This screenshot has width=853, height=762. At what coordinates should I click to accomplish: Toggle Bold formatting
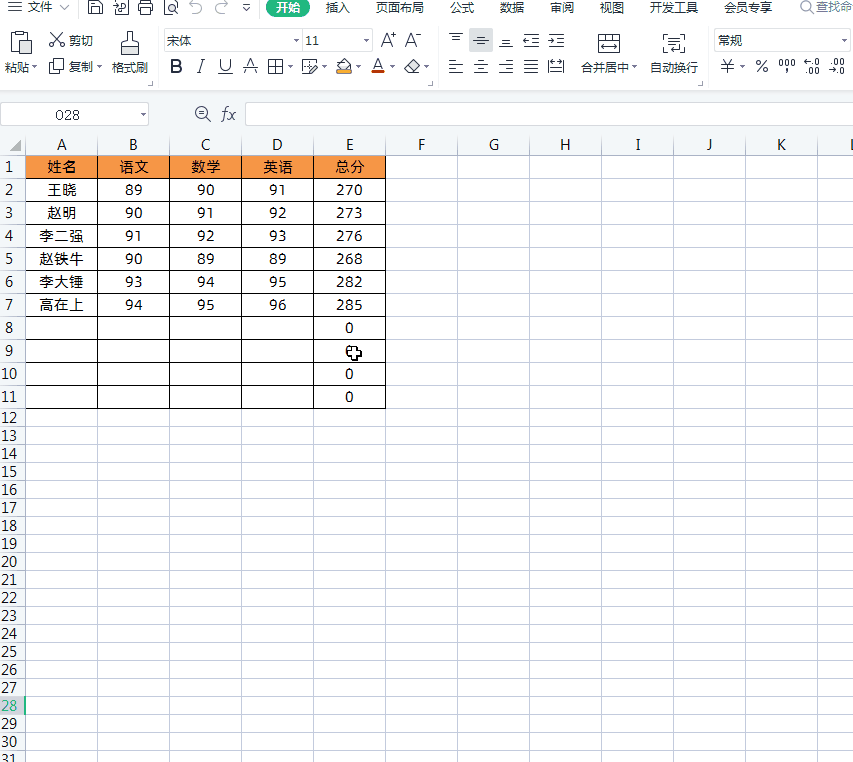click(176, 66)
